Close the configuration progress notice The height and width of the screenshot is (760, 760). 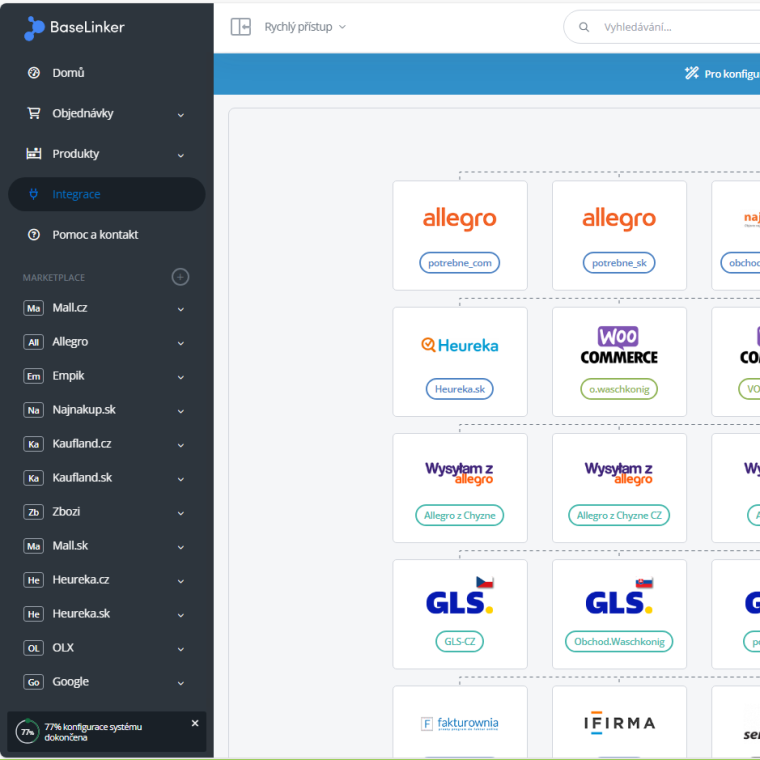click(x=195, y=723)
